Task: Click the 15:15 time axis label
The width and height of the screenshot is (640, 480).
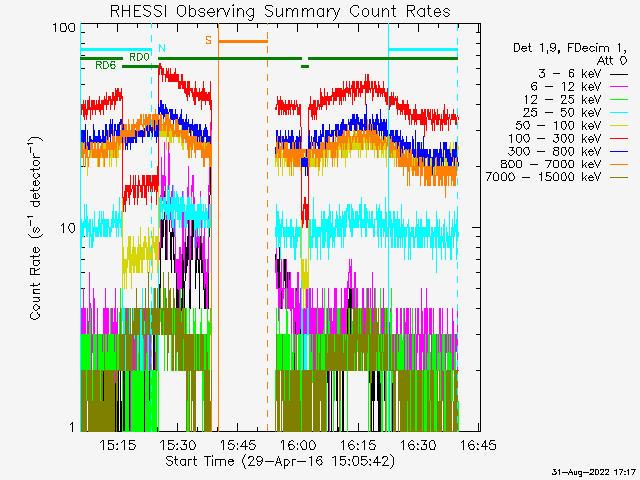Action: coord(118,445)
